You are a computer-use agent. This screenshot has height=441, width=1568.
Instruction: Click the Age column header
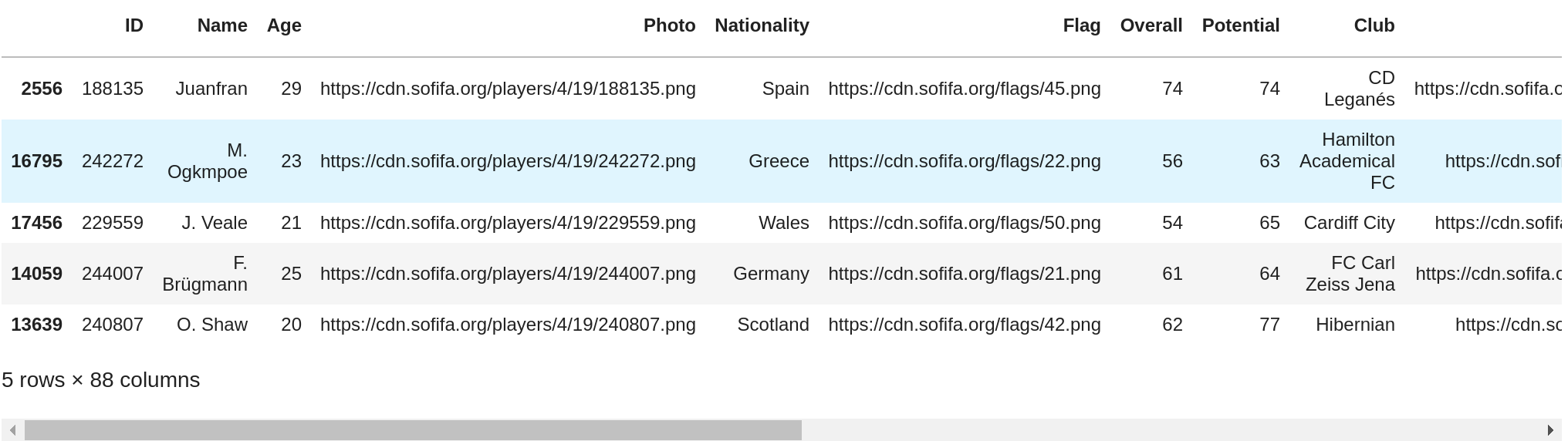point(284,25)
